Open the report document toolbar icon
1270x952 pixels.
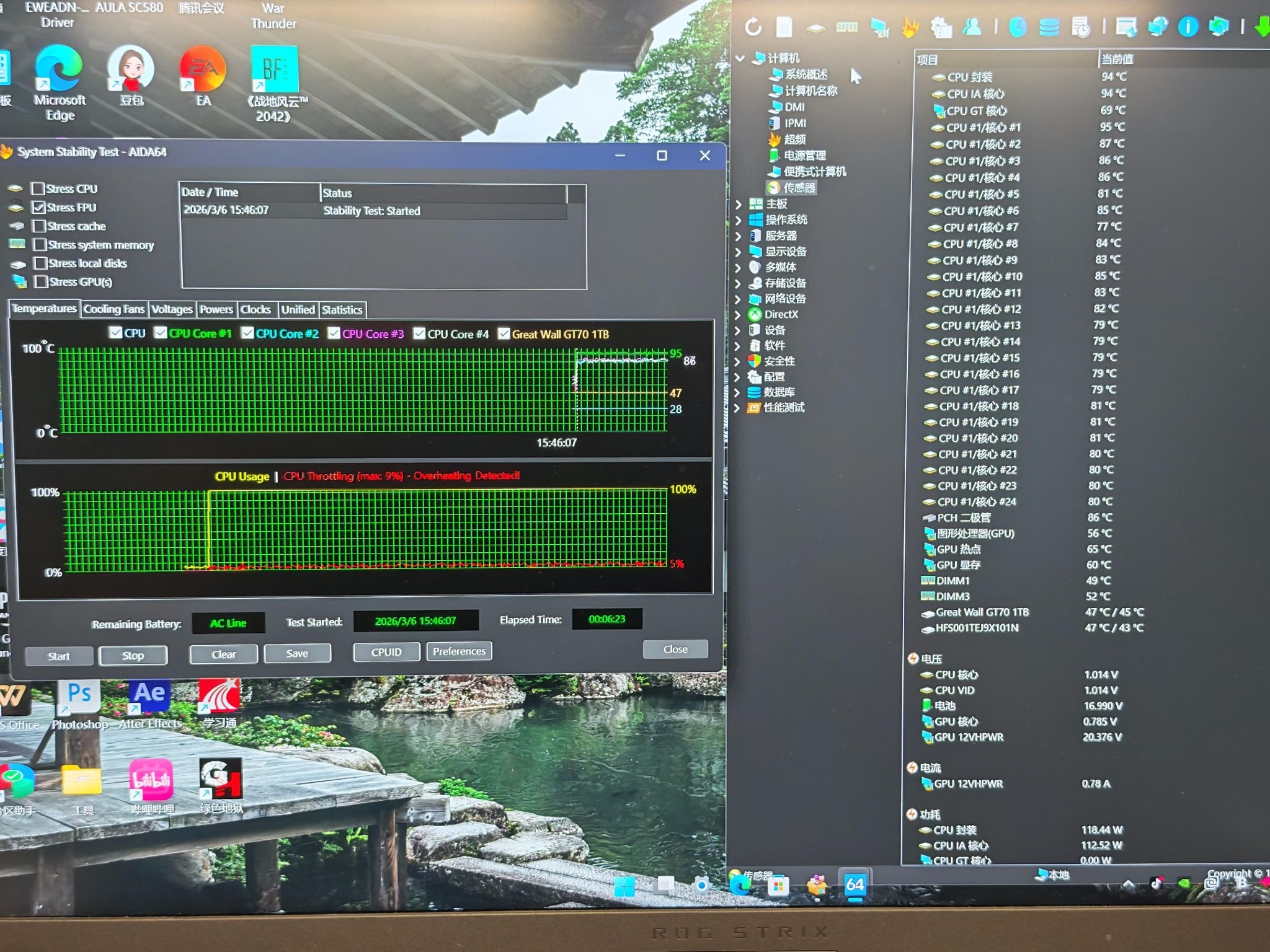point(784,27)
